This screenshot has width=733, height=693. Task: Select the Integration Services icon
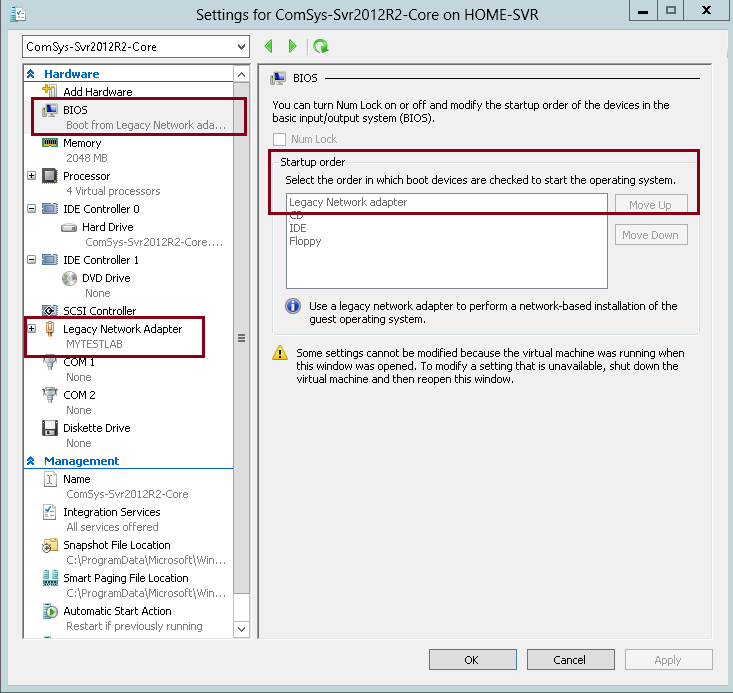point(50,512)
